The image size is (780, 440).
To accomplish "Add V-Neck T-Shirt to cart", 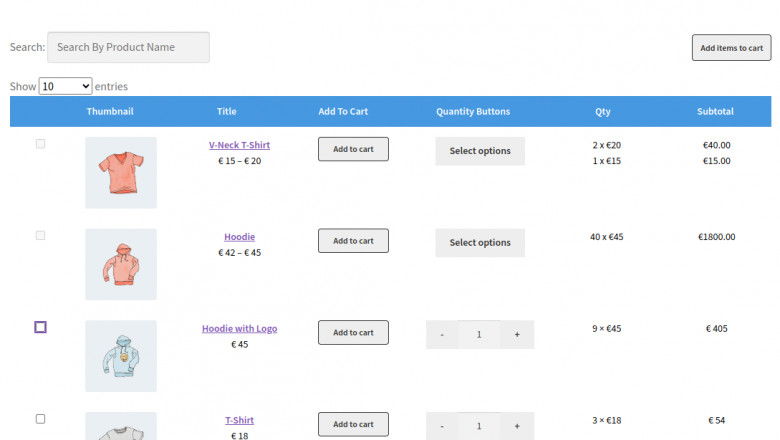I will click(353, 149).
